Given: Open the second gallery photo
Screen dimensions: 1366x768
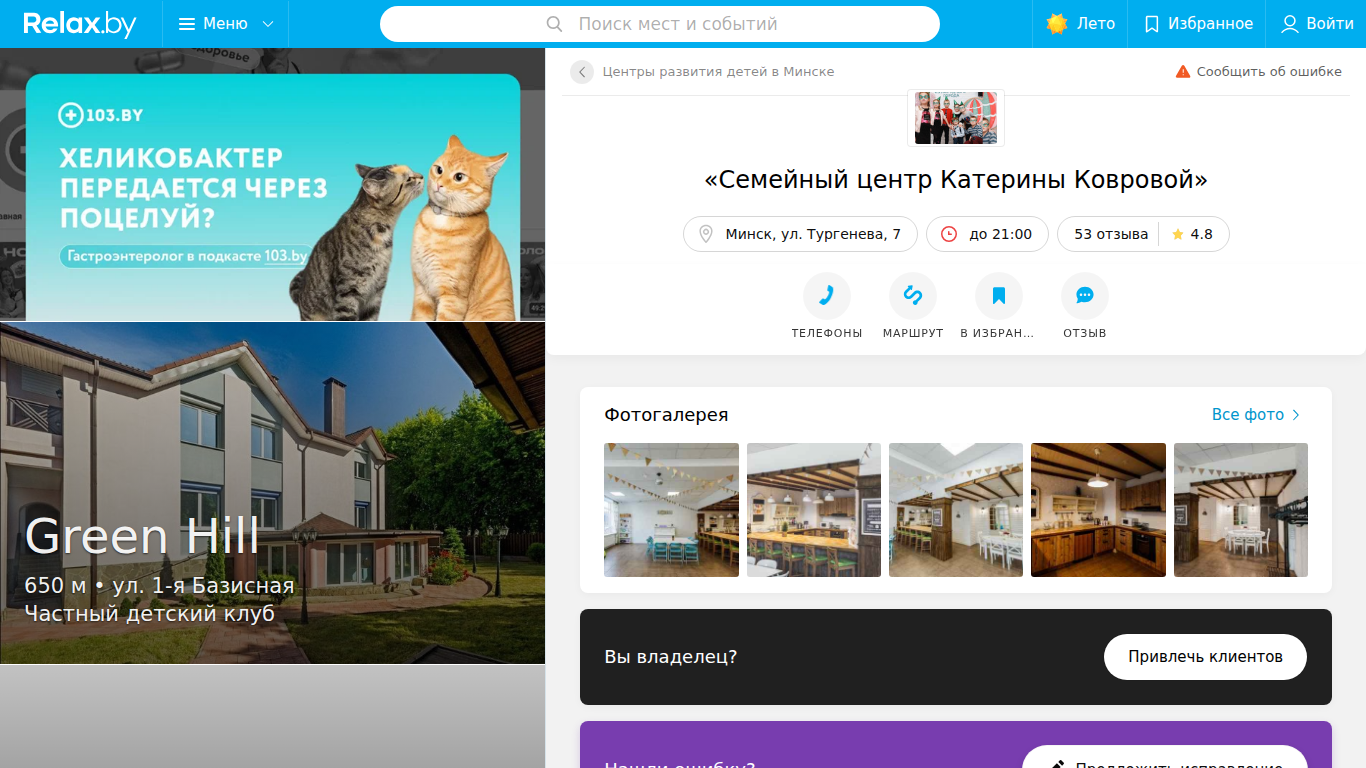Looking at the screenshot, I should pos(814,510).
